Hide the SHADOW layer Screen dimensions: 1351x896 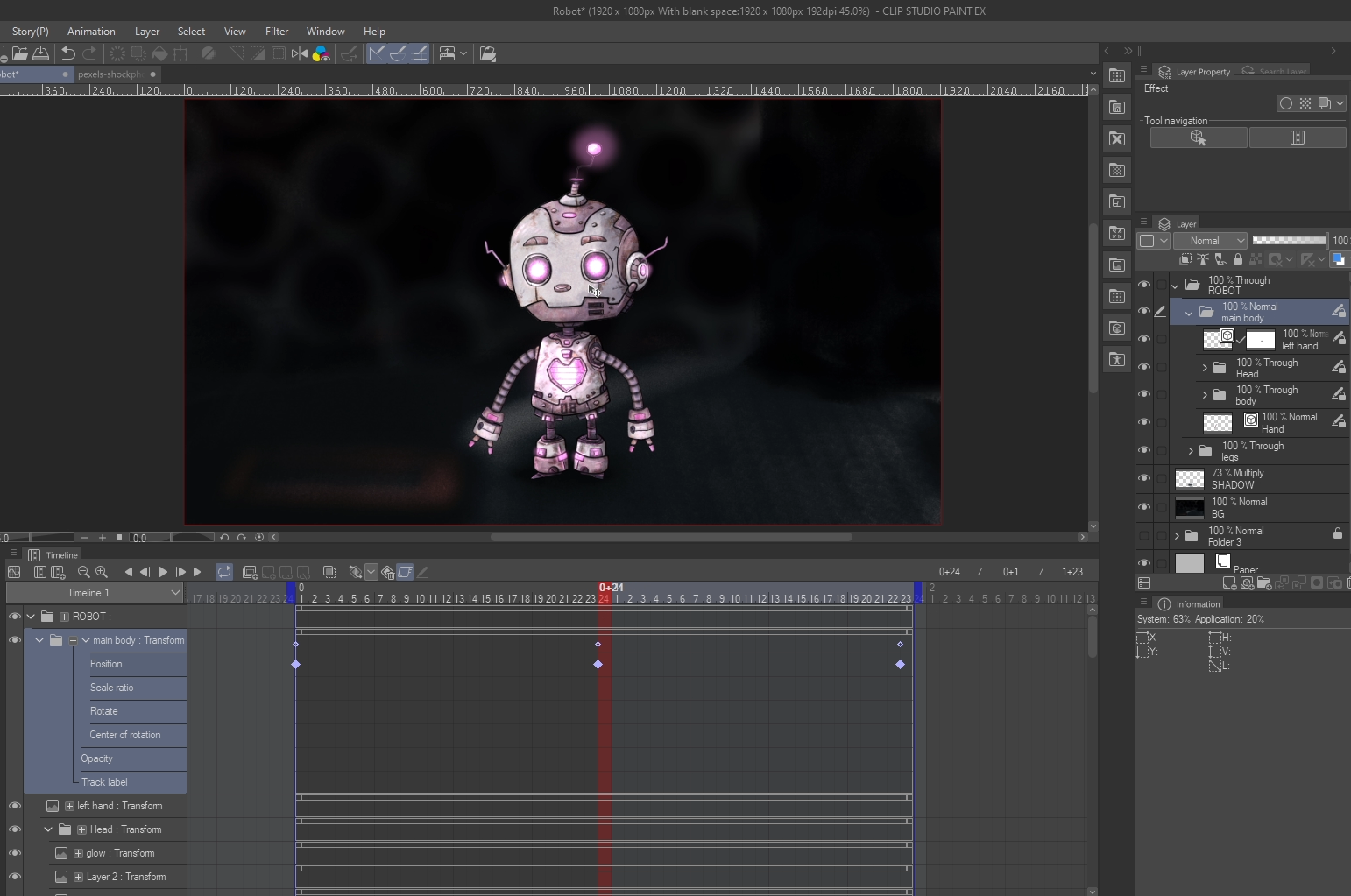(1144, 478)
